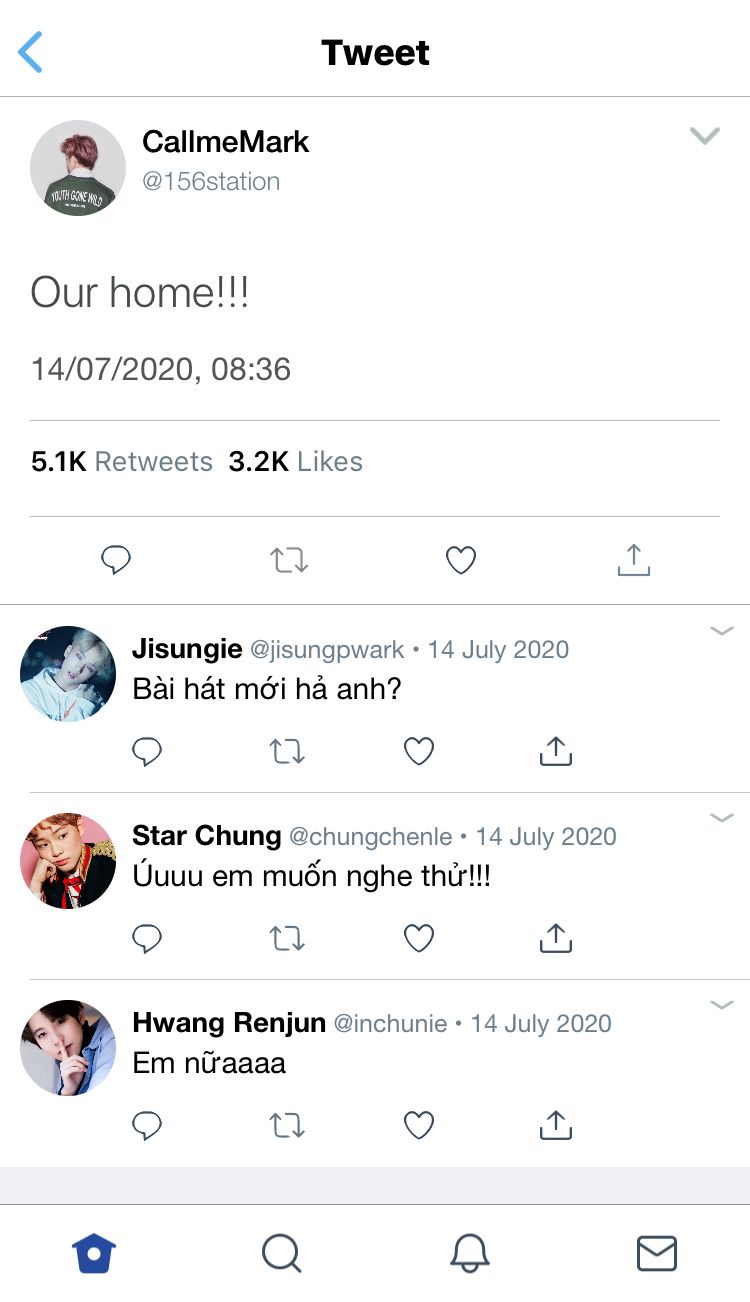Like the "Our home!!!" tweet
The width and height of the screenshot is (750, 1302).
point(460,560)
